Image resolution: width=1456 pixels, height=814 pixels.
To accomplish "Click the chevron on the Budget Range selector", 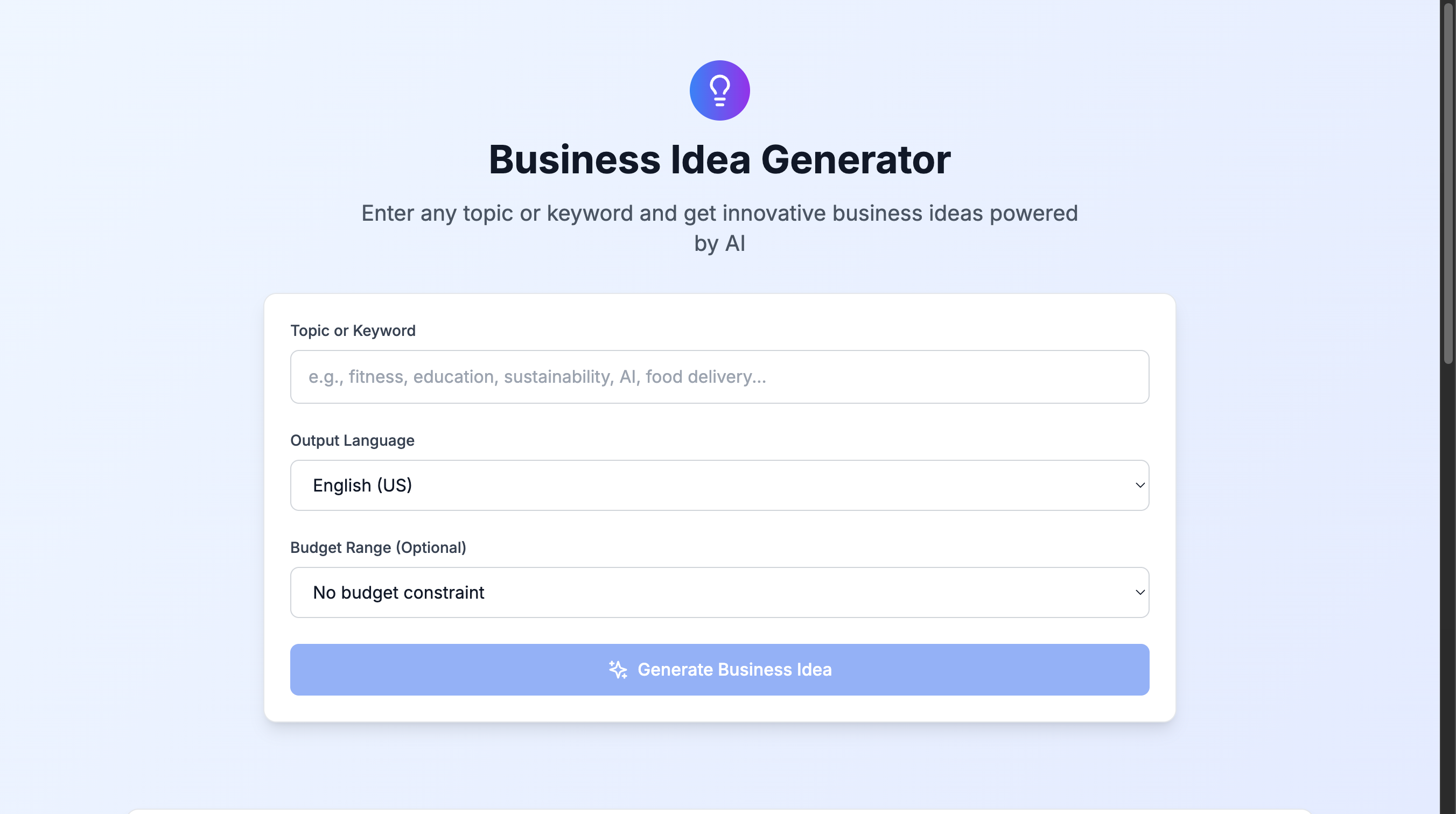I will pyautogui.click(x=1139, y=592).
